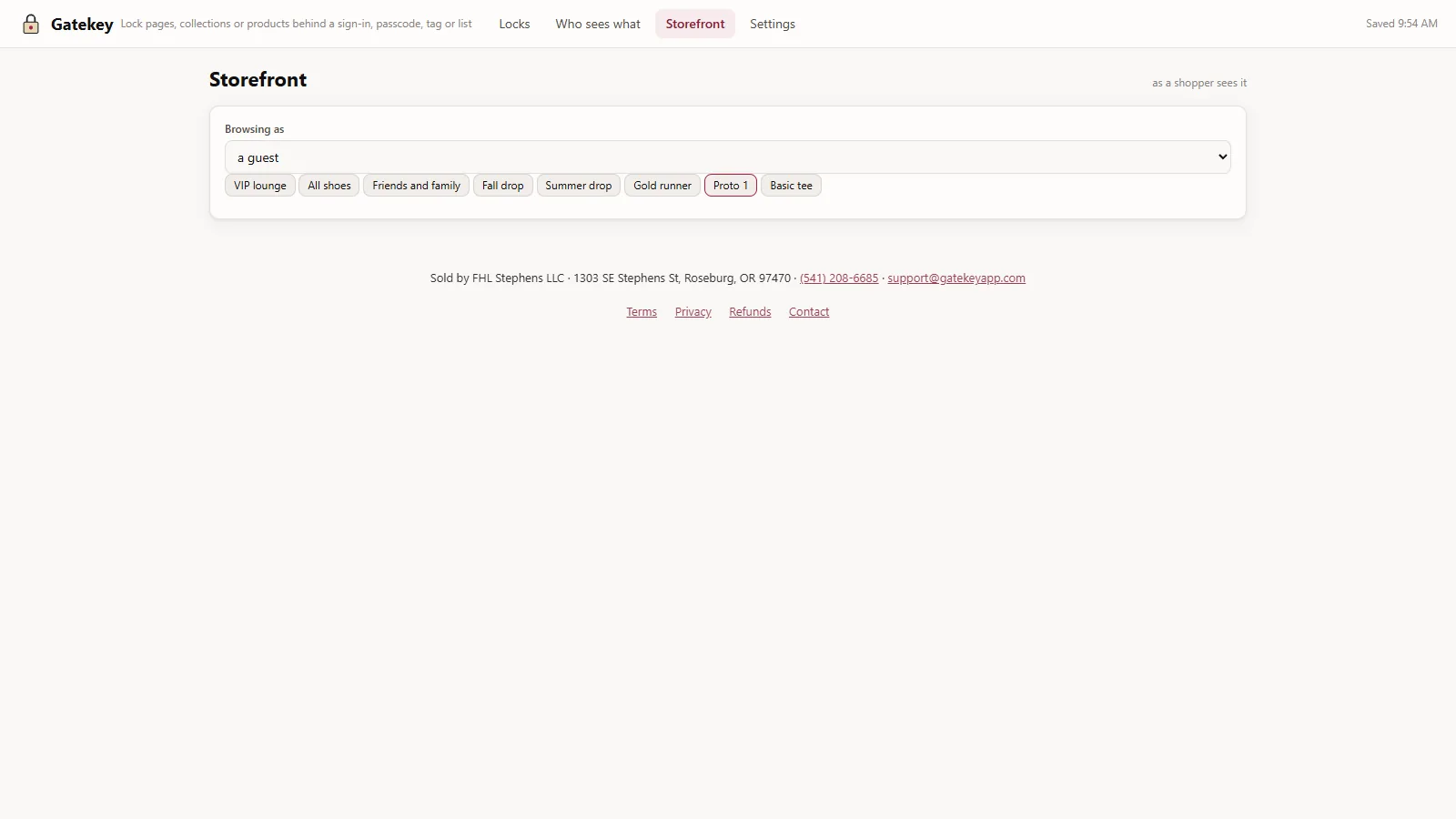Open the Privacy footer link
Viewport: 1456px width, 819px height.
(x=693, y=312)
